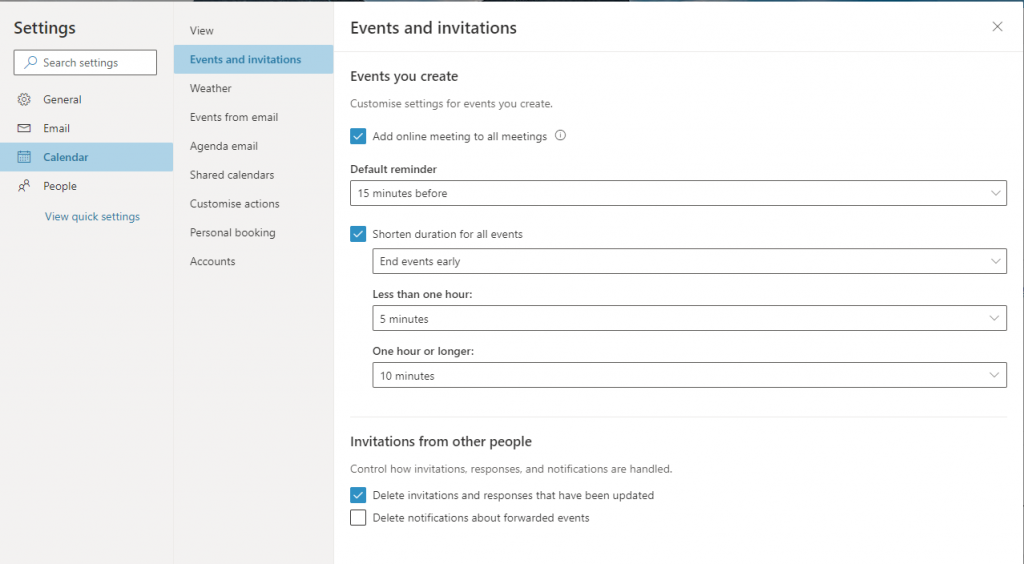1024x564 pixels.
Task: Select the Email settings category label
Action: click(56, 128)
